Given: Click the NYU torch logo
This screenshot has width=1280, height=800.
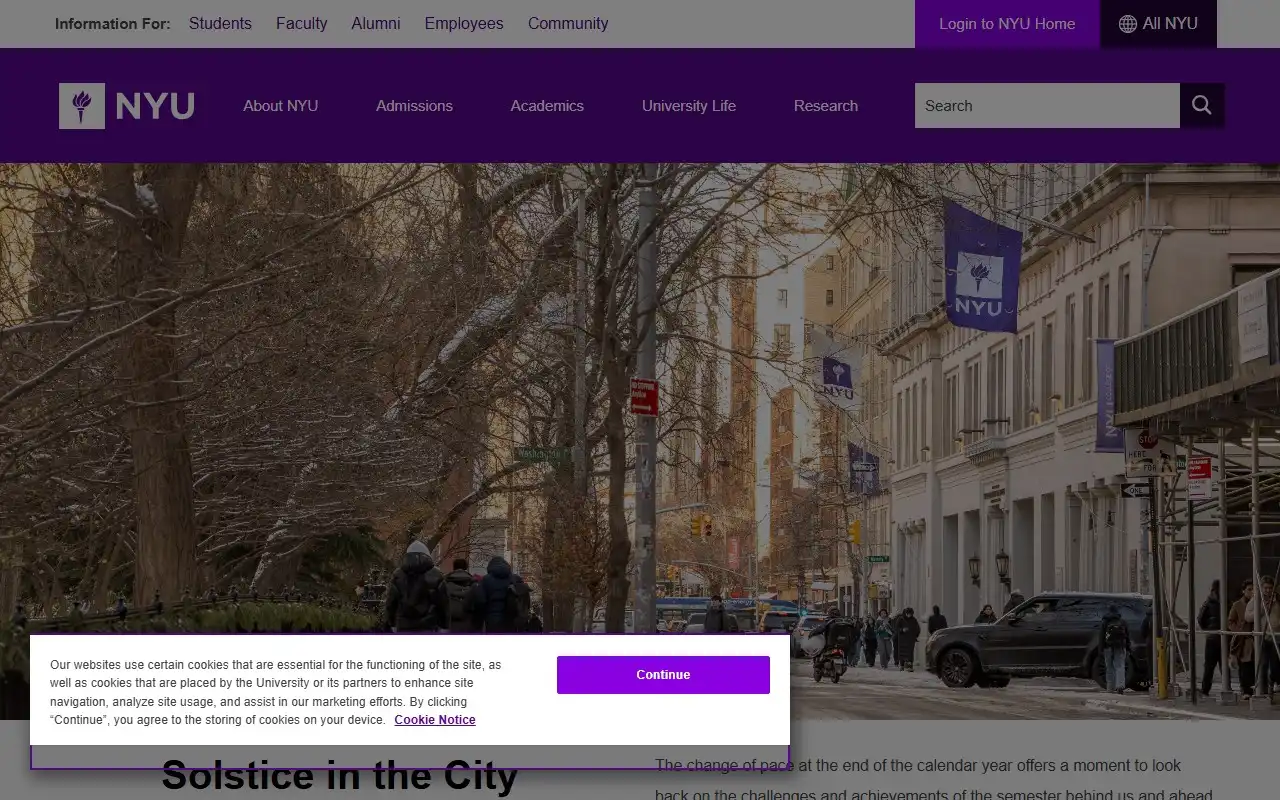Looking at the screenshot, I should [82, 106].
